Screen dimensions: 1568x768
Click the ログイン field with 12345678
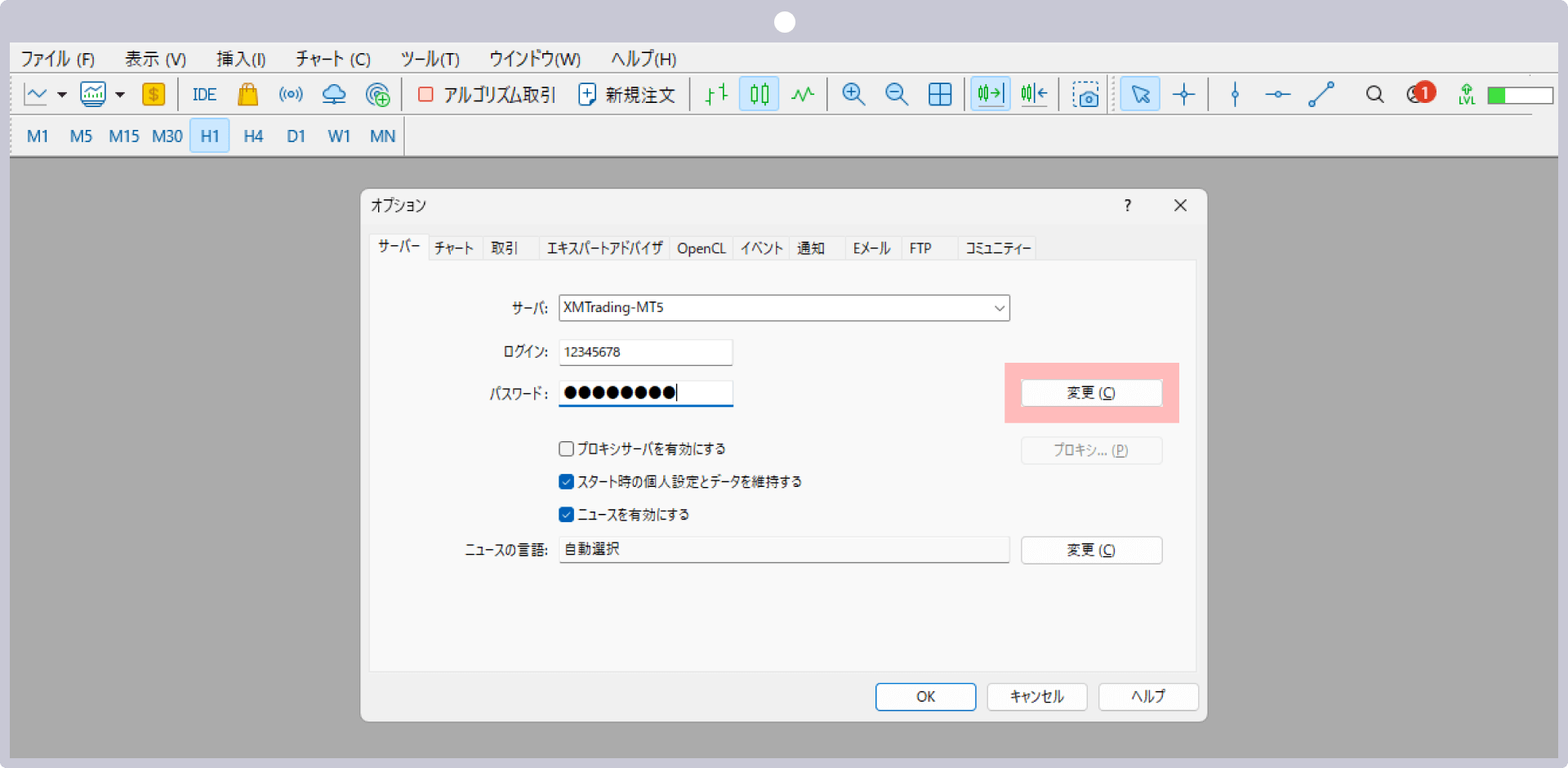point(645,352)
